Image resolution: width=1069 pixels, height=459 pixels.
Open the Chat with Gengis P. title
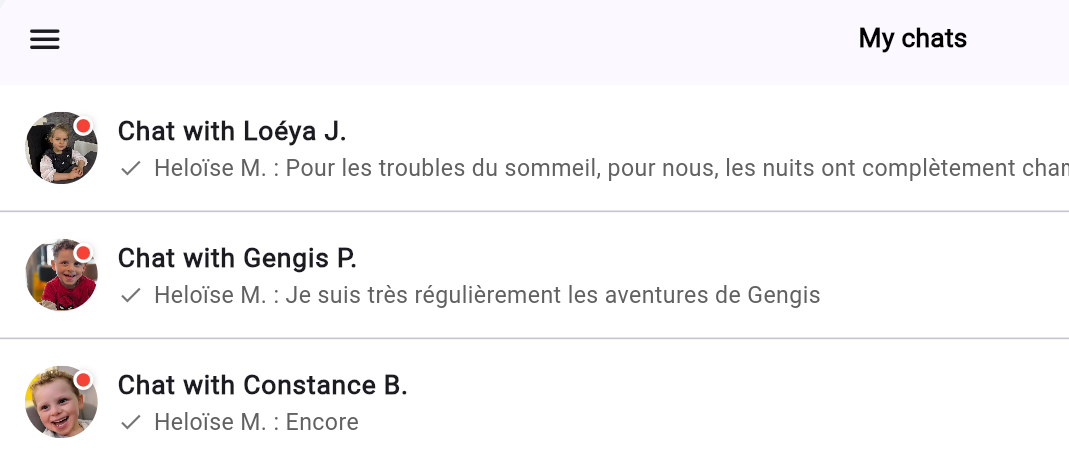pyautogui.click(x=237, y=258)
